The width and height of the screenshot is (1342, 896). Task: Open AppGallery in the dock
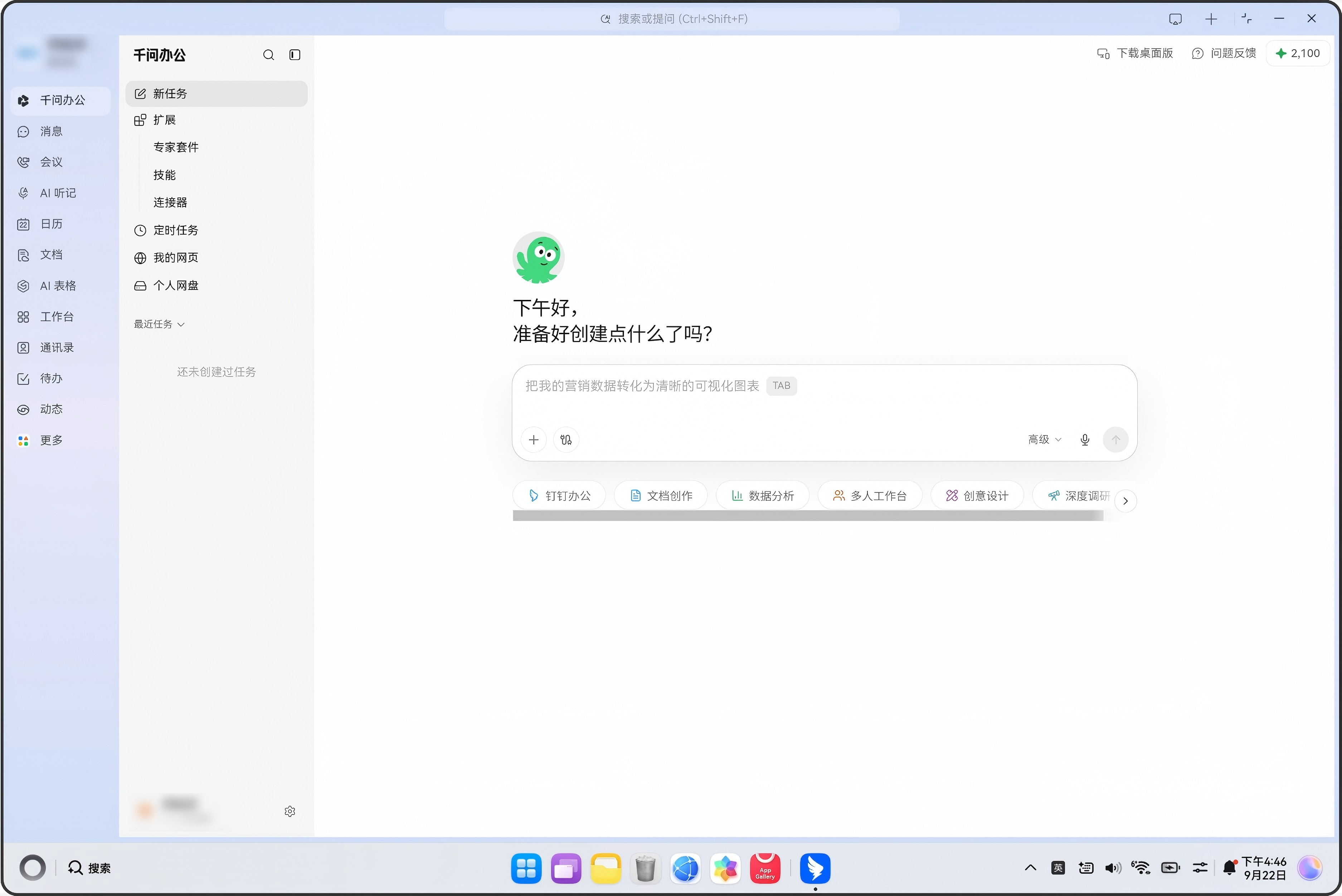(765, 868)
